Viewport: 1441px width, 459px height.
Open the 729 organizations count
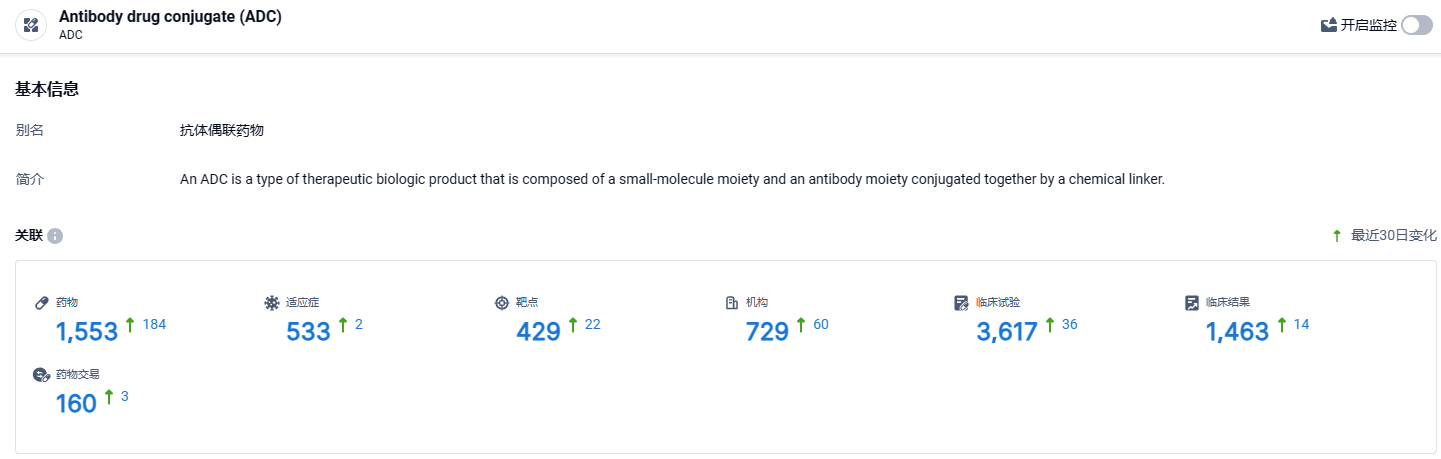768,331
